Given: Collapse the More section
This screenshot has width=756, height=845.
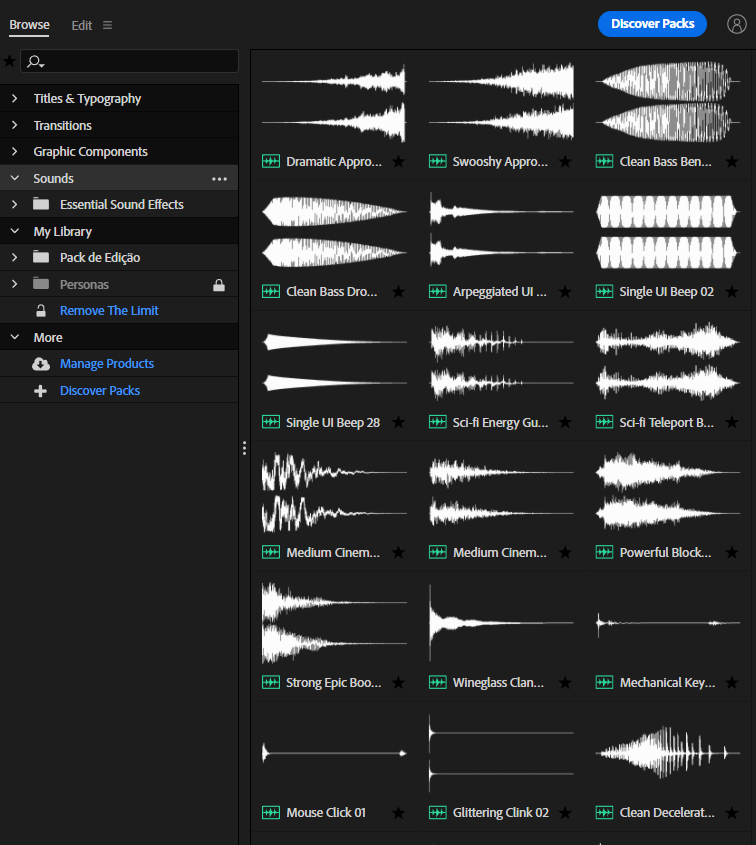Looking at the screenshot, I should (x=15, y=337).
